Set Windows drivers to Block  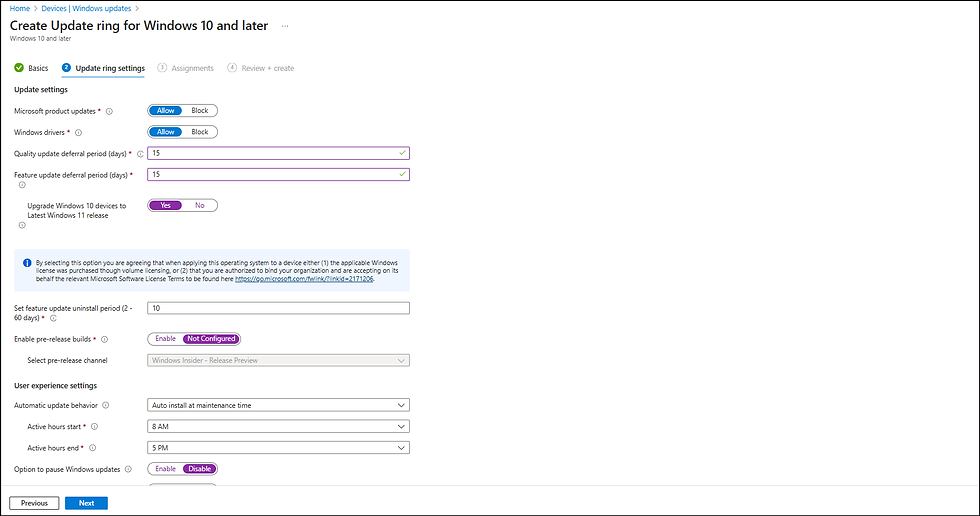coord(200,132)
